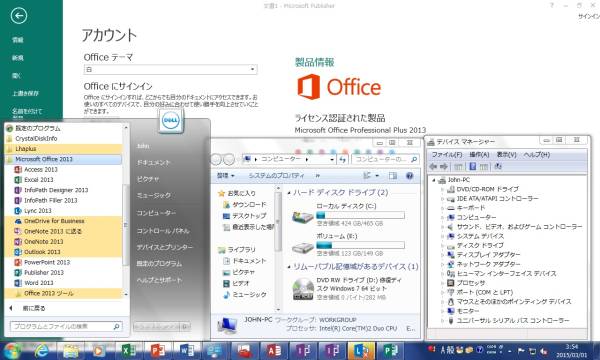This screenshot has width=600, height=360.
Task: Click the Excel icon on the taskbar
Action: pos(129,351)
